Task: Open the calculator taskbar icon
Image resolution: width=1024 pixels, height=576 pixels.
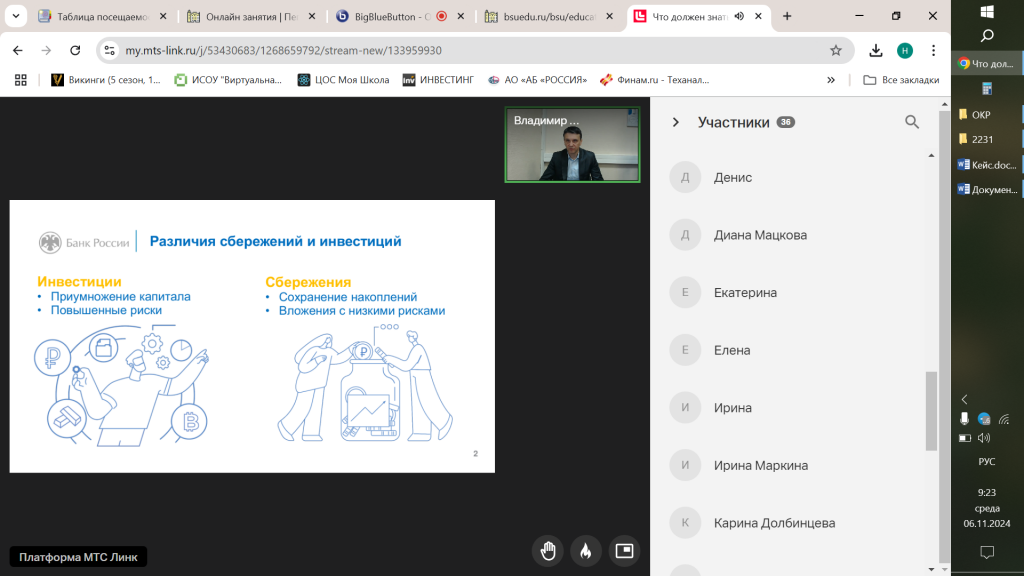Action: 987,89
